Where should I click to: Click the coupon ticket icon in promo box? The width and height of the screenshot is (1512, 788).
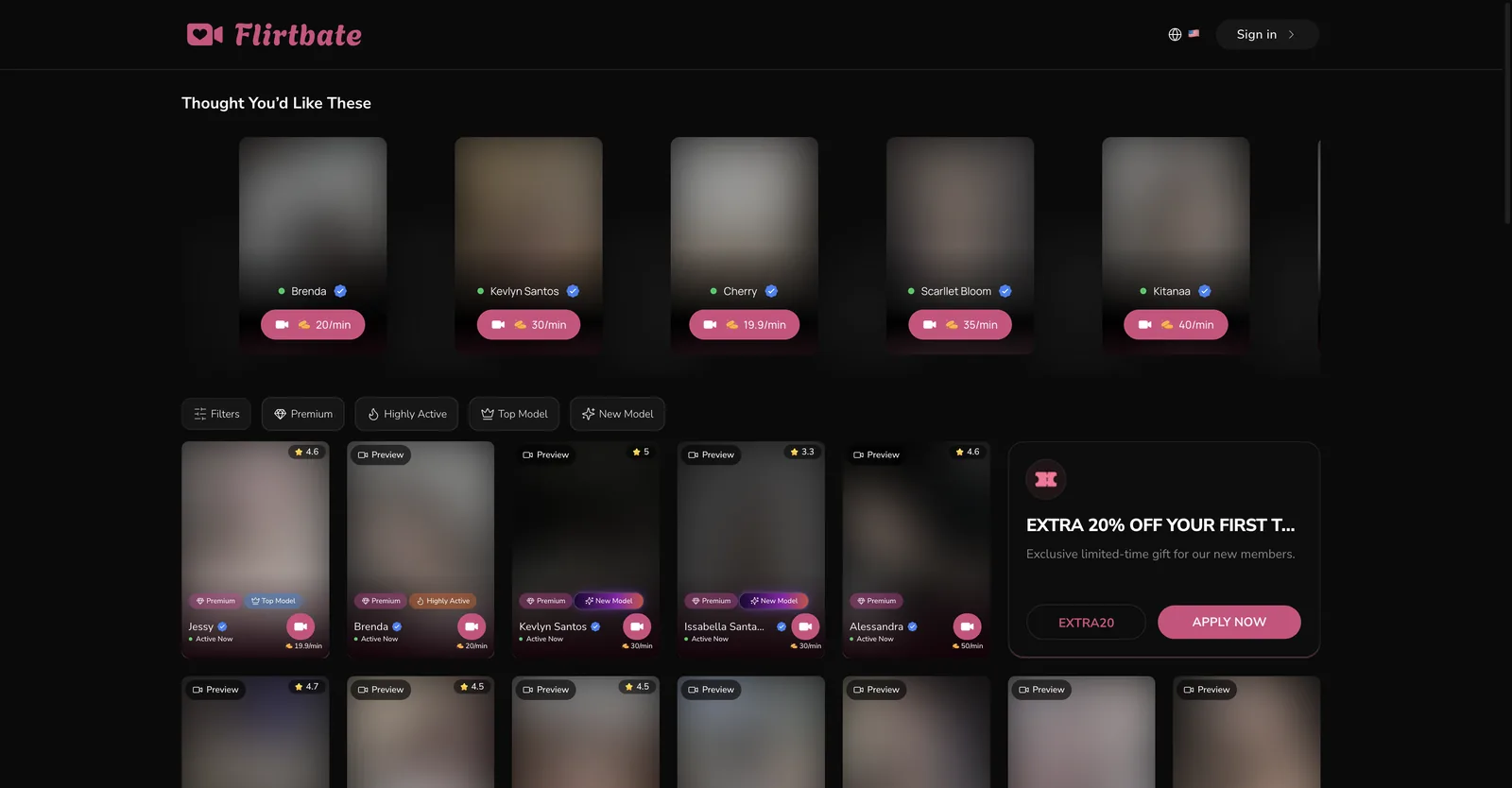[x=1046, y=479]
